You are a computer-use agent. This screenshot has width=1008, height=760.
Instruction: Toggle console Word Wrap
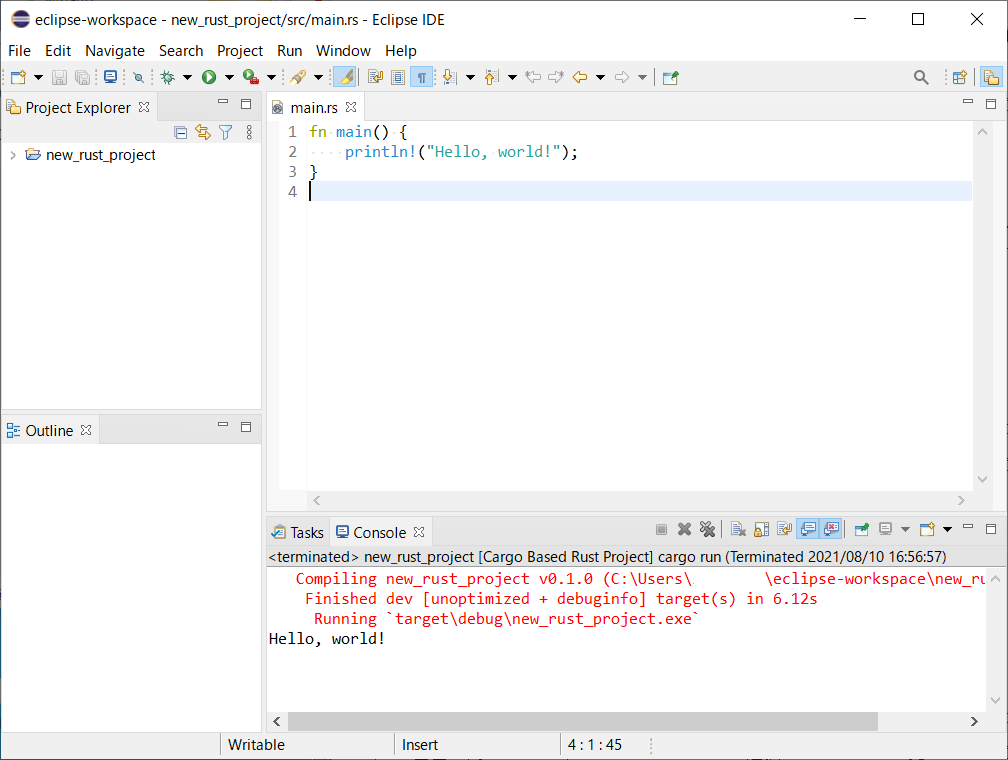[784, 529]
